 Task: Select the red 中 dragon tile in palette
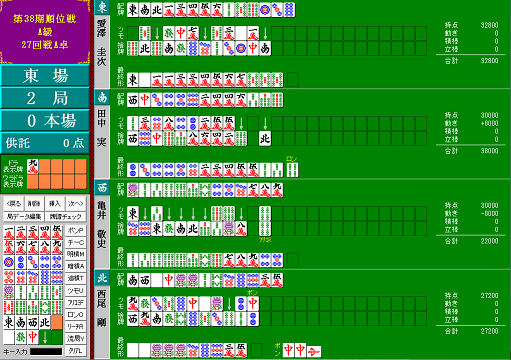tap(33, 337)
